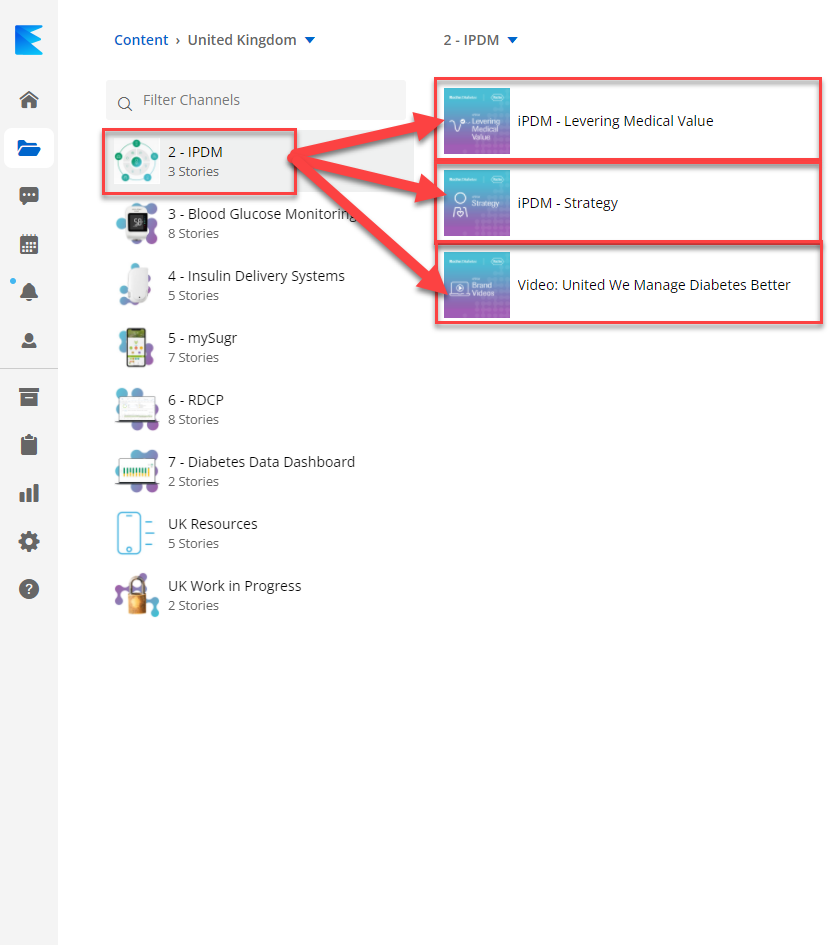Click the Diabetes Data Dashboard channel thumbnail
Viewport: 835px width, 945px height.
(x=137, y=471)
